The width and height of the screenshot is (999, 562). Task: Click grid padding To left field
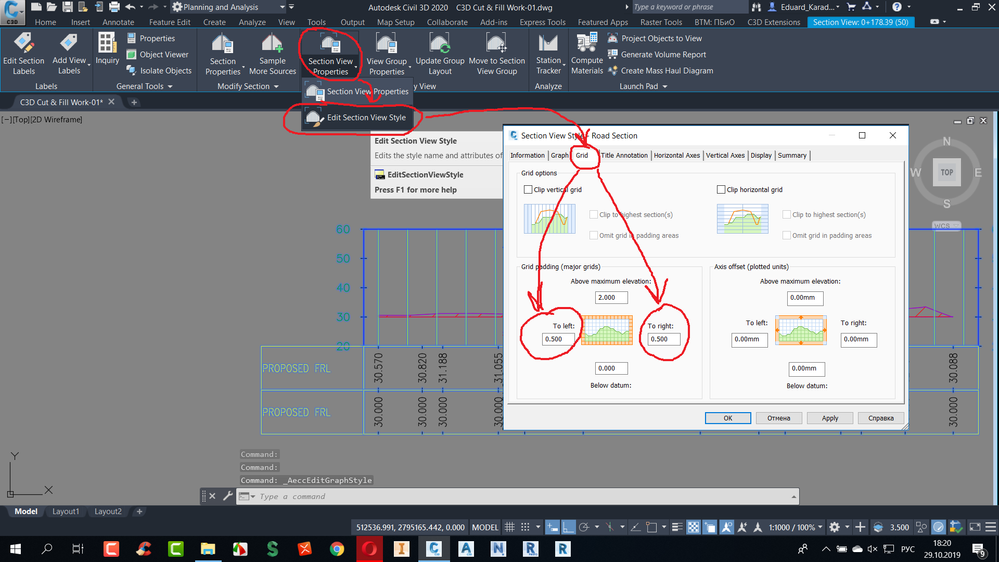(557, 339)
